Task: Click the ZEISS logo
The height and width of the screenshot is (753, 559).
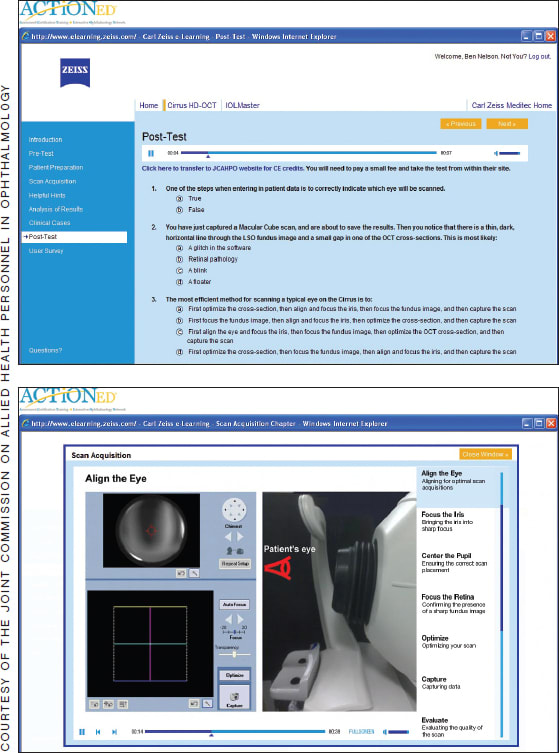Action: coord(75,73)
